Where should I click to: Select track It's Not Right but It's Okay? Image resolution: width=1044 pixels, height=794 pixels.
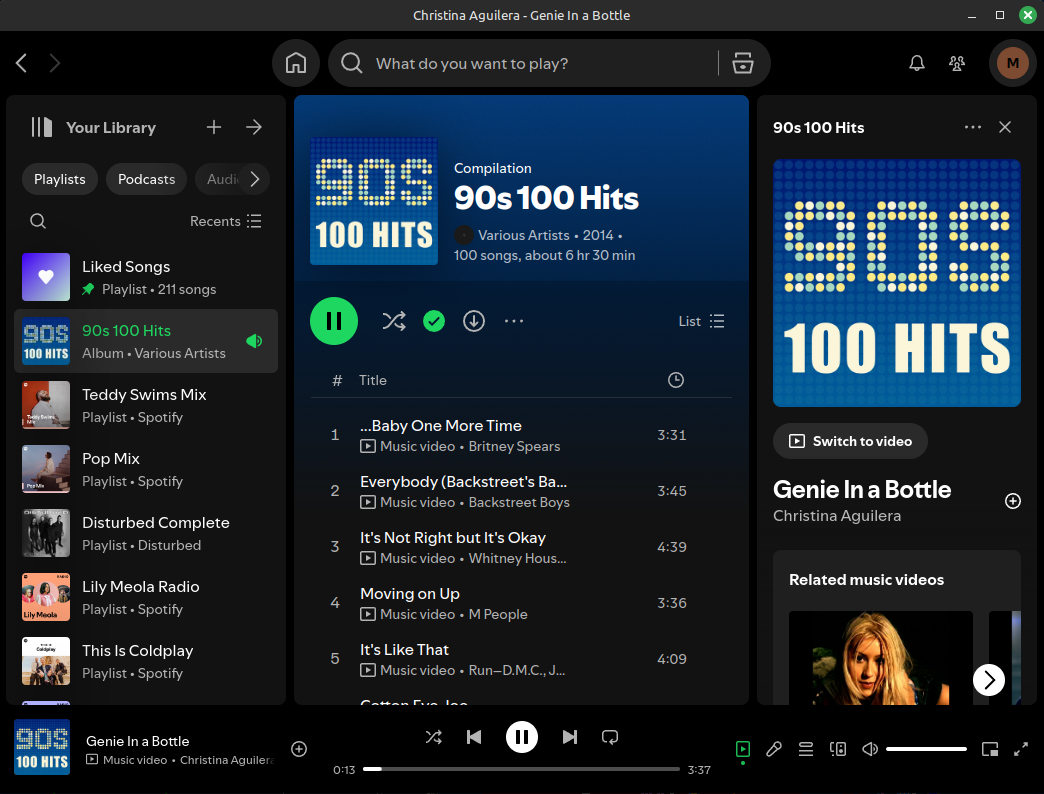521,546
